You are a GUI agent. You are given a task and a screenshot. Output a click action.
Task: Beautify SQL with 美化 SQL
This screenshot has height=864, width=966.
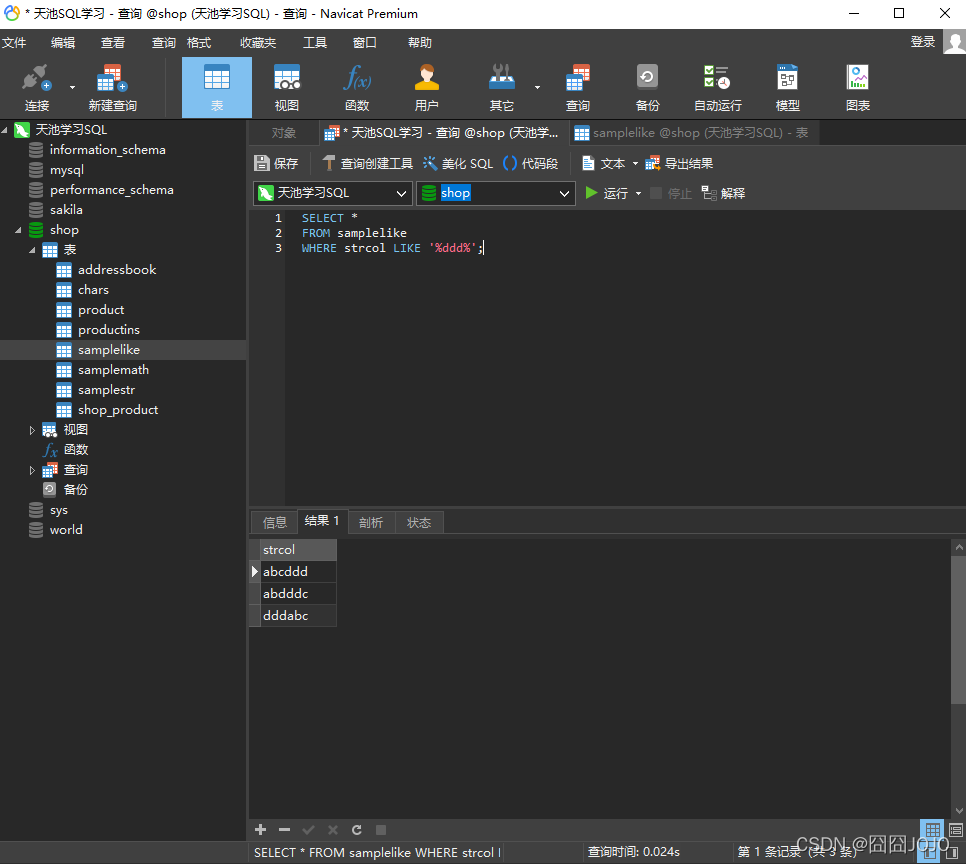pos(458,163)
